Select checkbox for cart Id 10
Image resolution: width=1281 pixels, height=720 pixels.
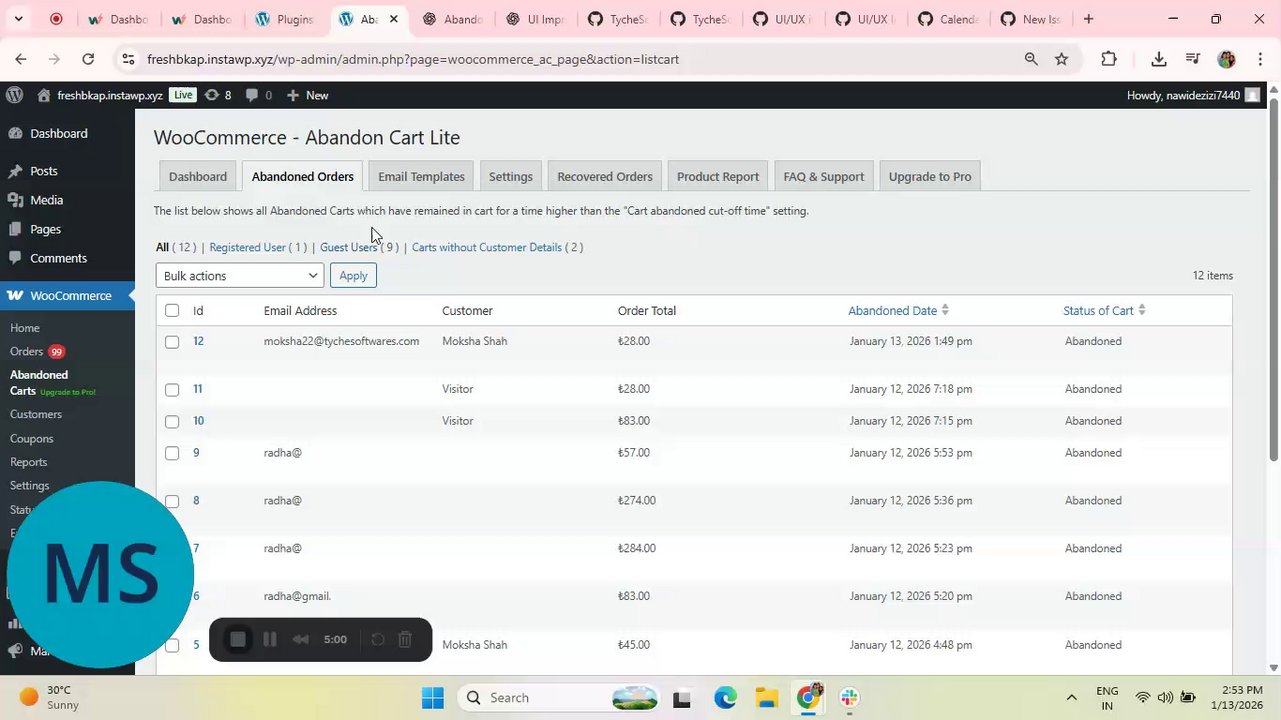point(172,422)
